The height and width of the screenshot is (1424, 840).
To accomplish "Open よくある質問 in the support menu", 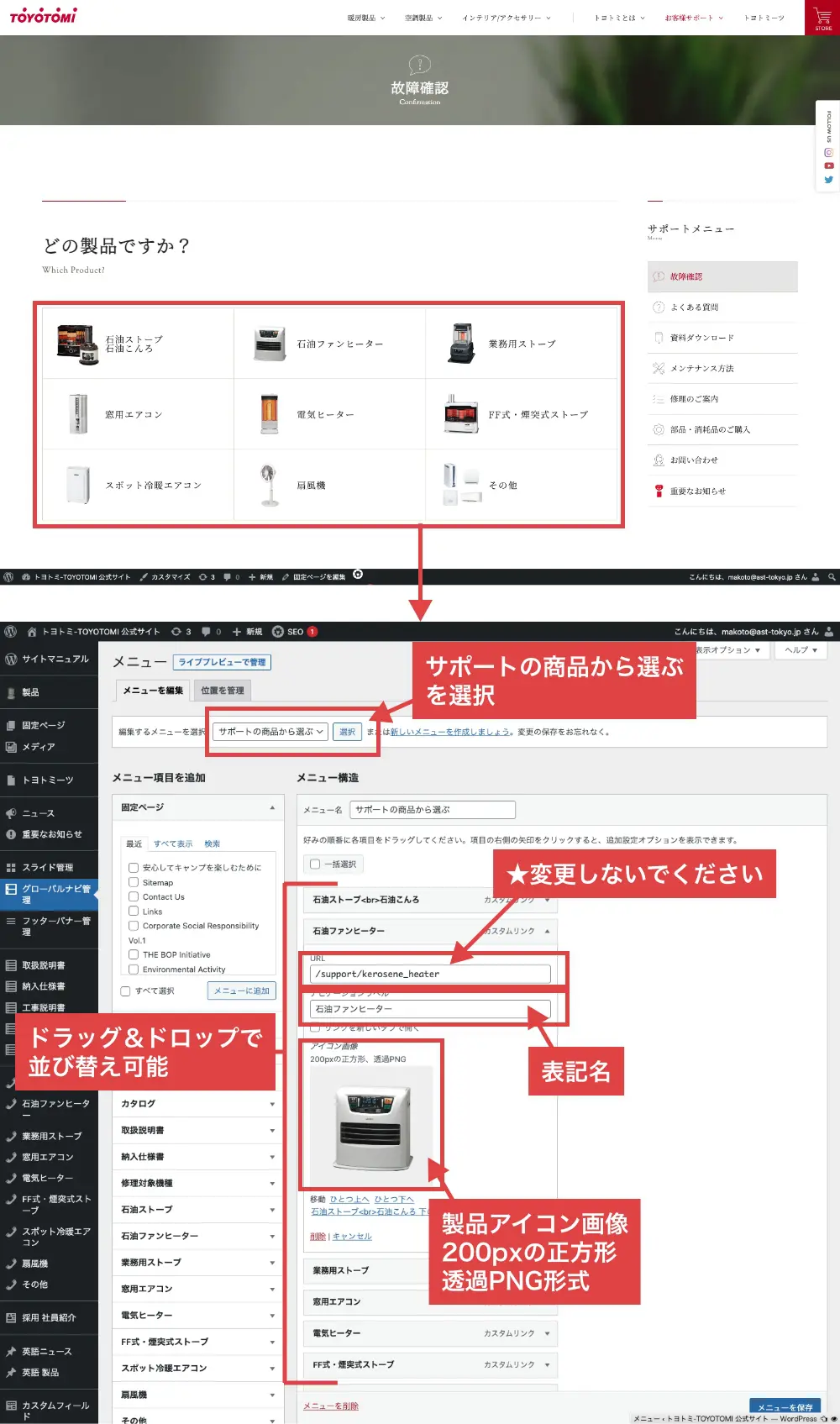I will (722, 307).
